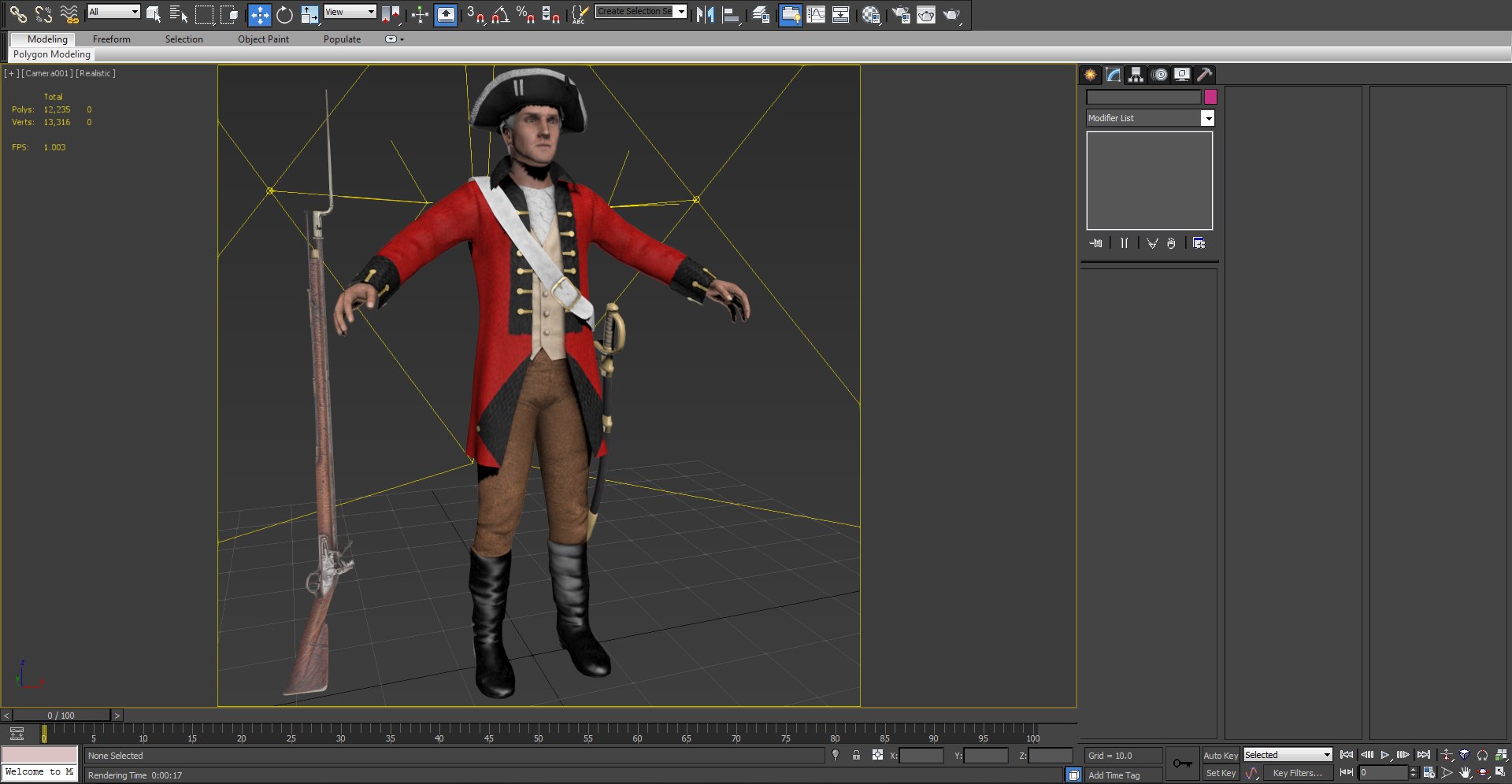Toggle Percent Snap
The image size is (1512, 784).
pyautogui.click(x=526, y=13)
